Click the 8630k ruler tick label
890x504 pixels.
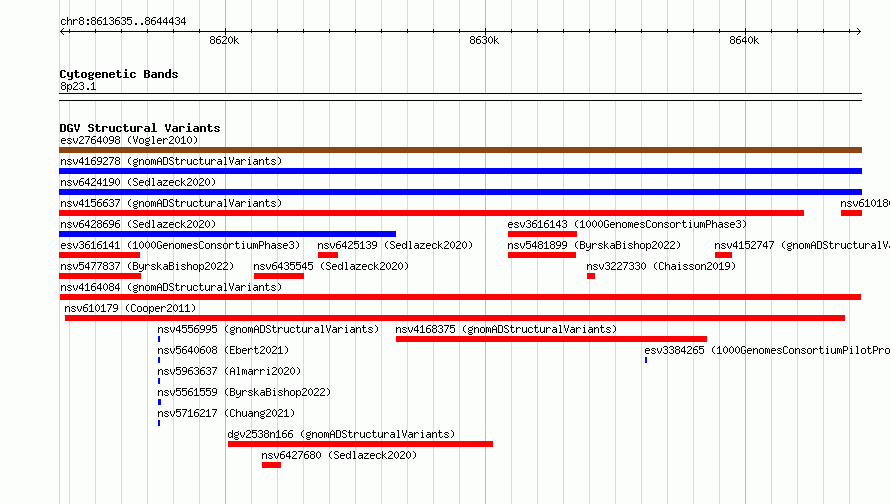click(484, 40)
